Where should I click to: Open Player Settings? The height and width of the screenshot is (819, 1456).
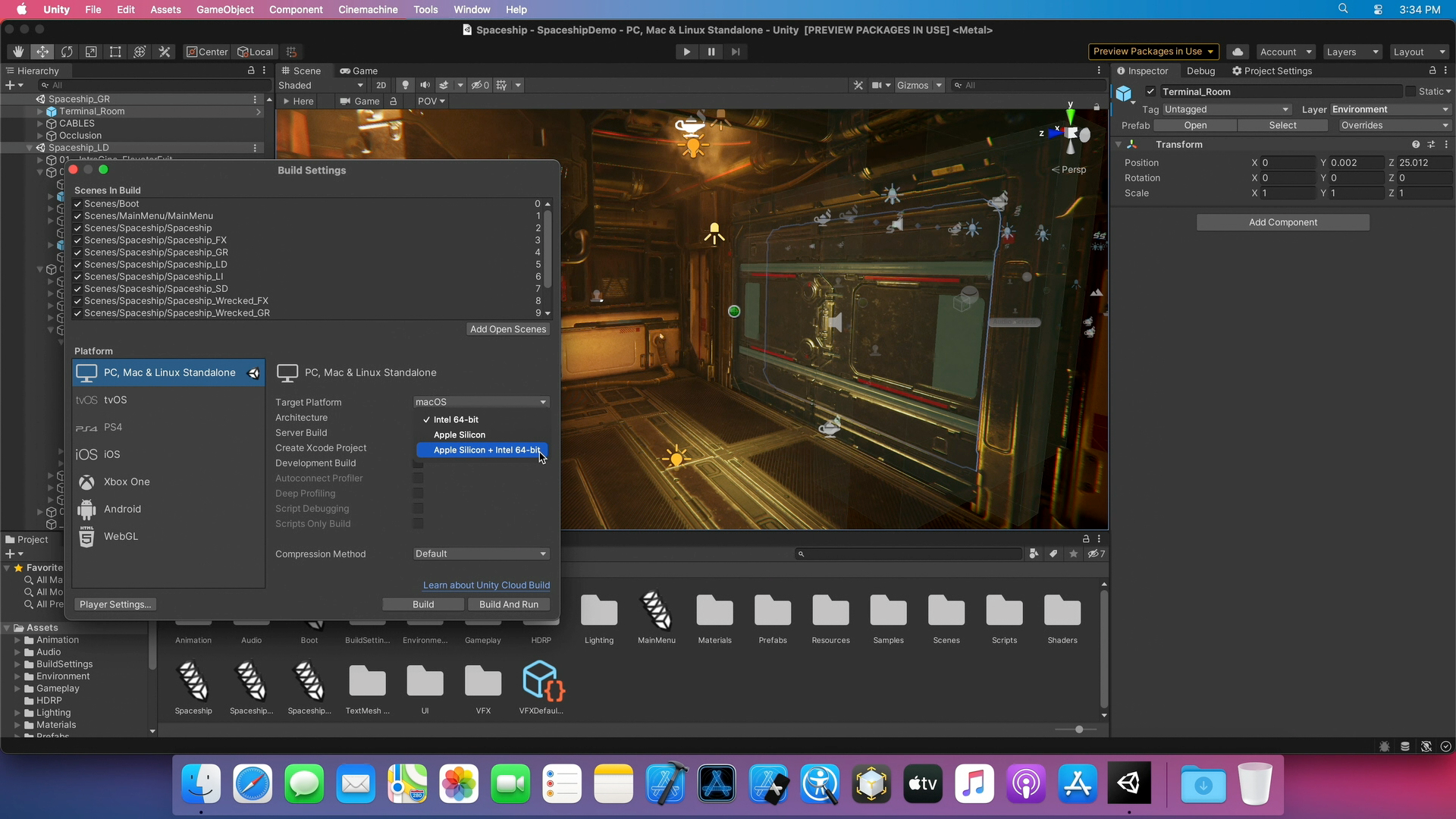(x=115, y=604)
